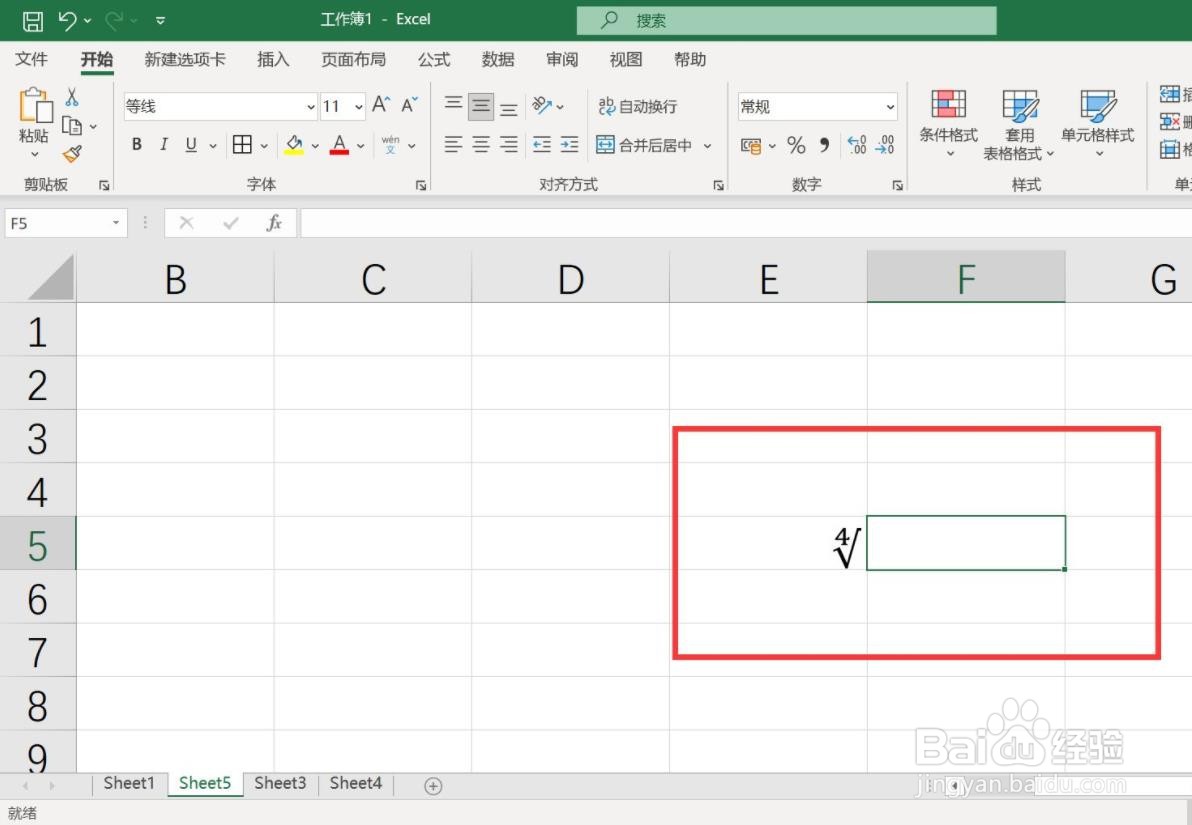Open Customize Quick Access Toolbar arrow

[x=160, y=21]
